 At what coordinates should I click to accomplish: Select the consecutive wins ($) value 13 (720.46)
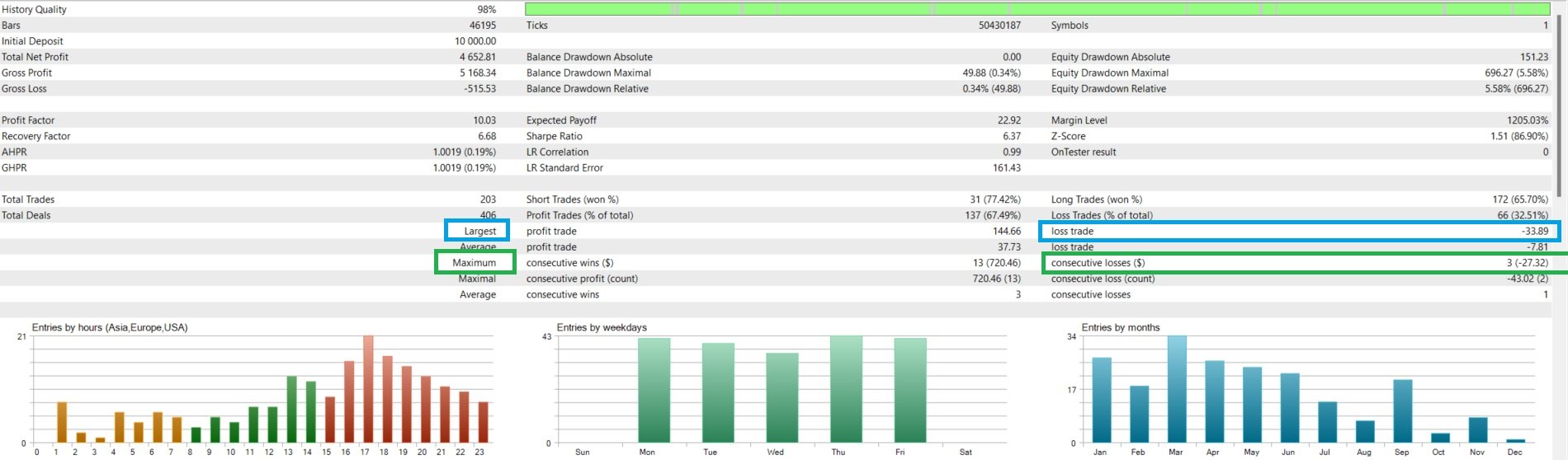click(996, 263)
